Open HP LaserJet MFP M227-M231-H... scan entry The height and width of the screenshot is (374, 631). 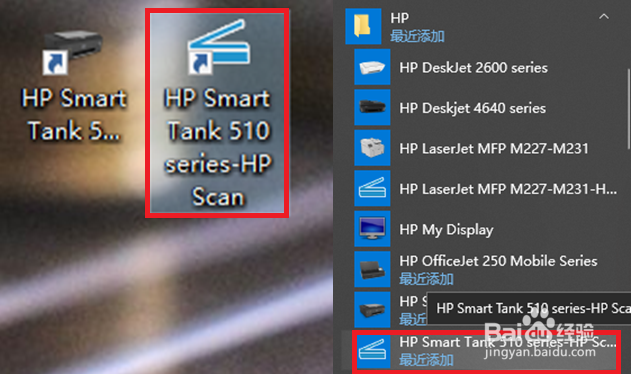508,189
